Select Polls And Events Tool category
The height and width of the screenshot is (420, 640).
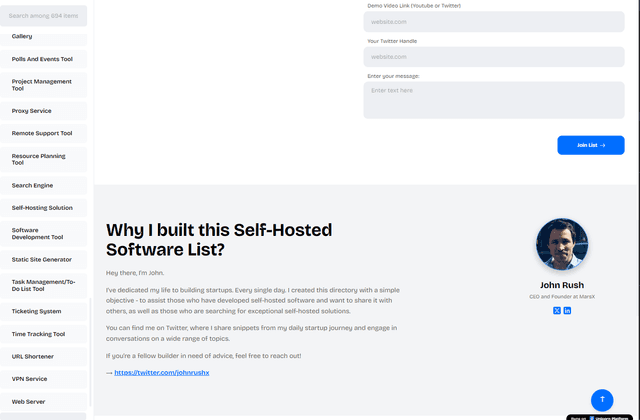point(43,59)
